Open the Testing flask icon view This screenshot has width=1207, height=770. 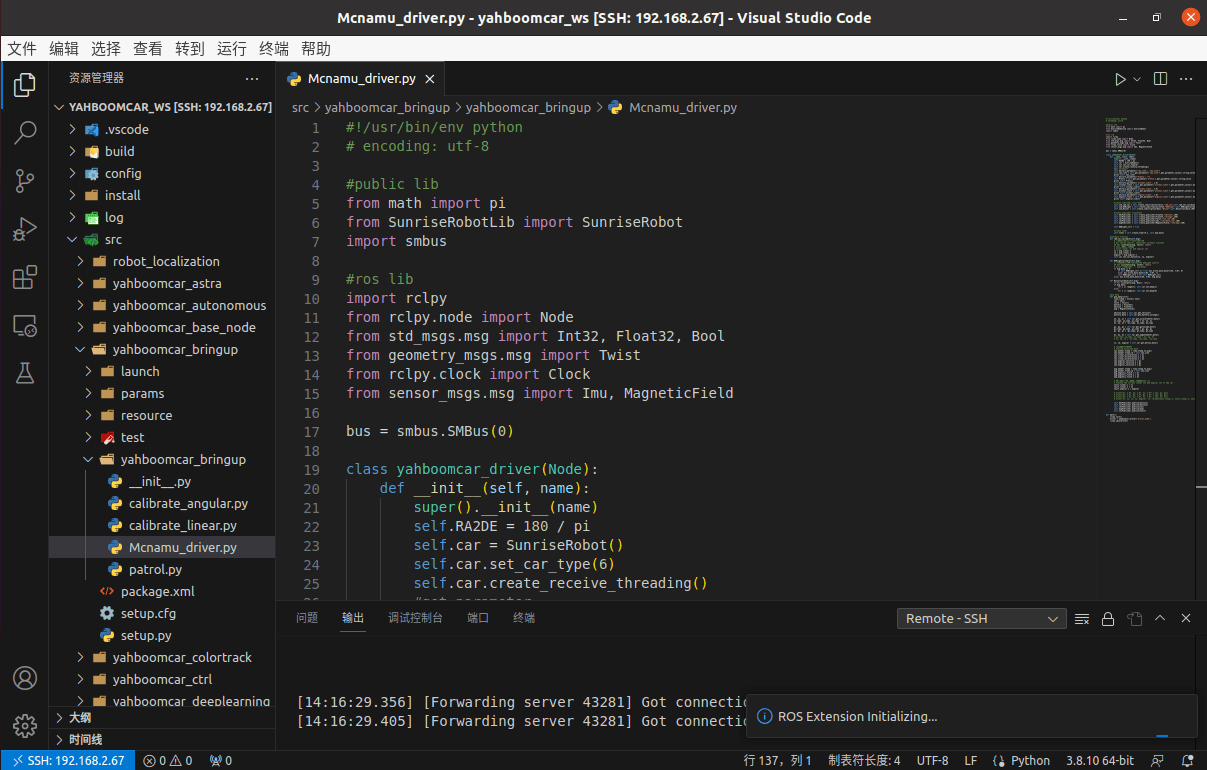click(x=25, y=373)
